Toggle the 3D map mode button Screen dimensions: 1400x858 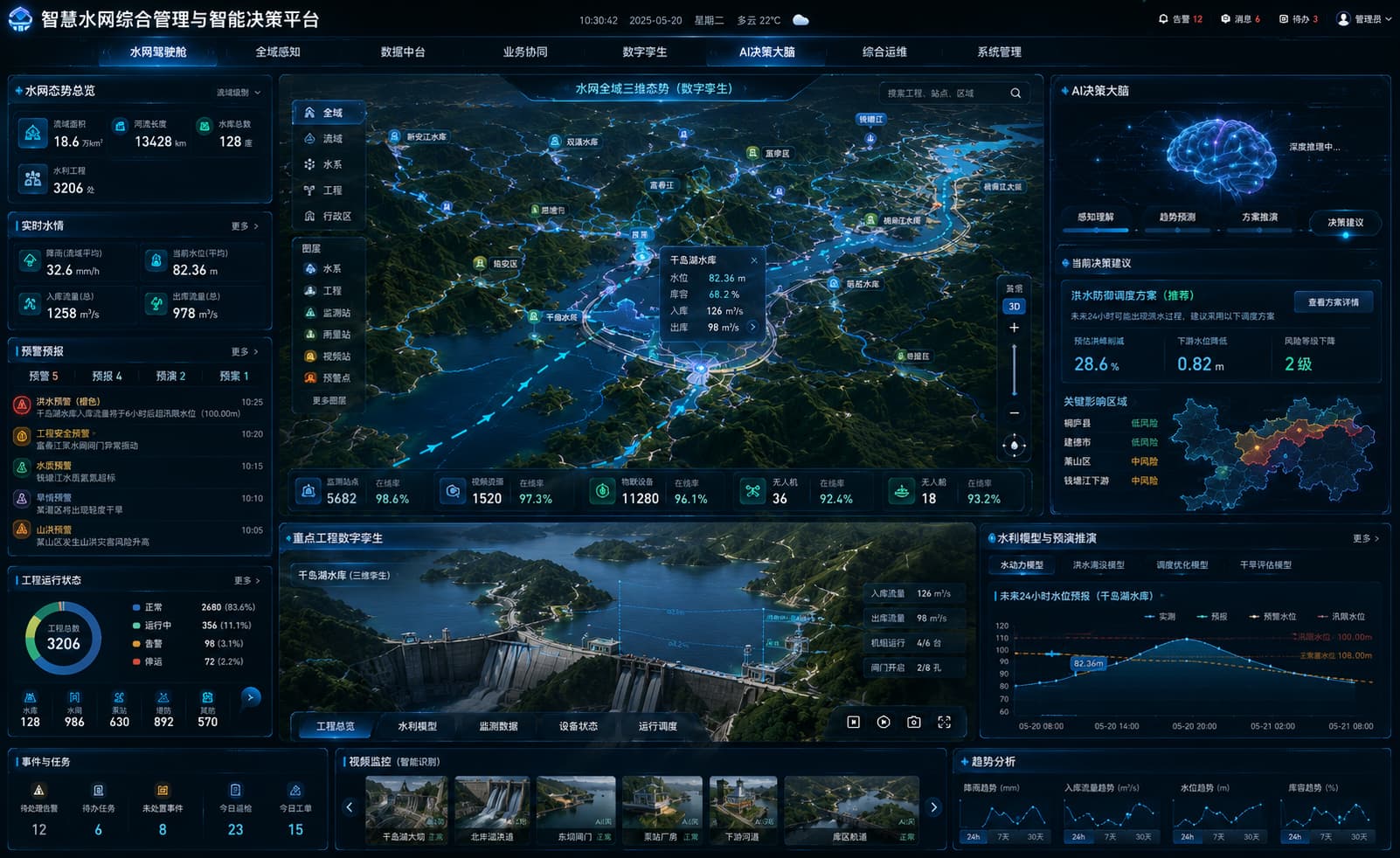click(1014, 307)
